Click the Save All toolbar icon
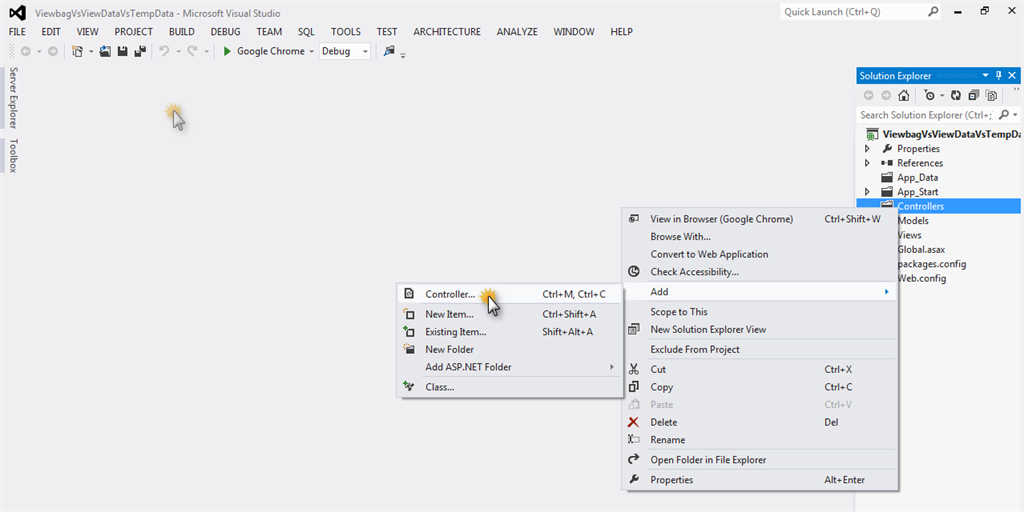1024x512 pixels. point(140,51)
